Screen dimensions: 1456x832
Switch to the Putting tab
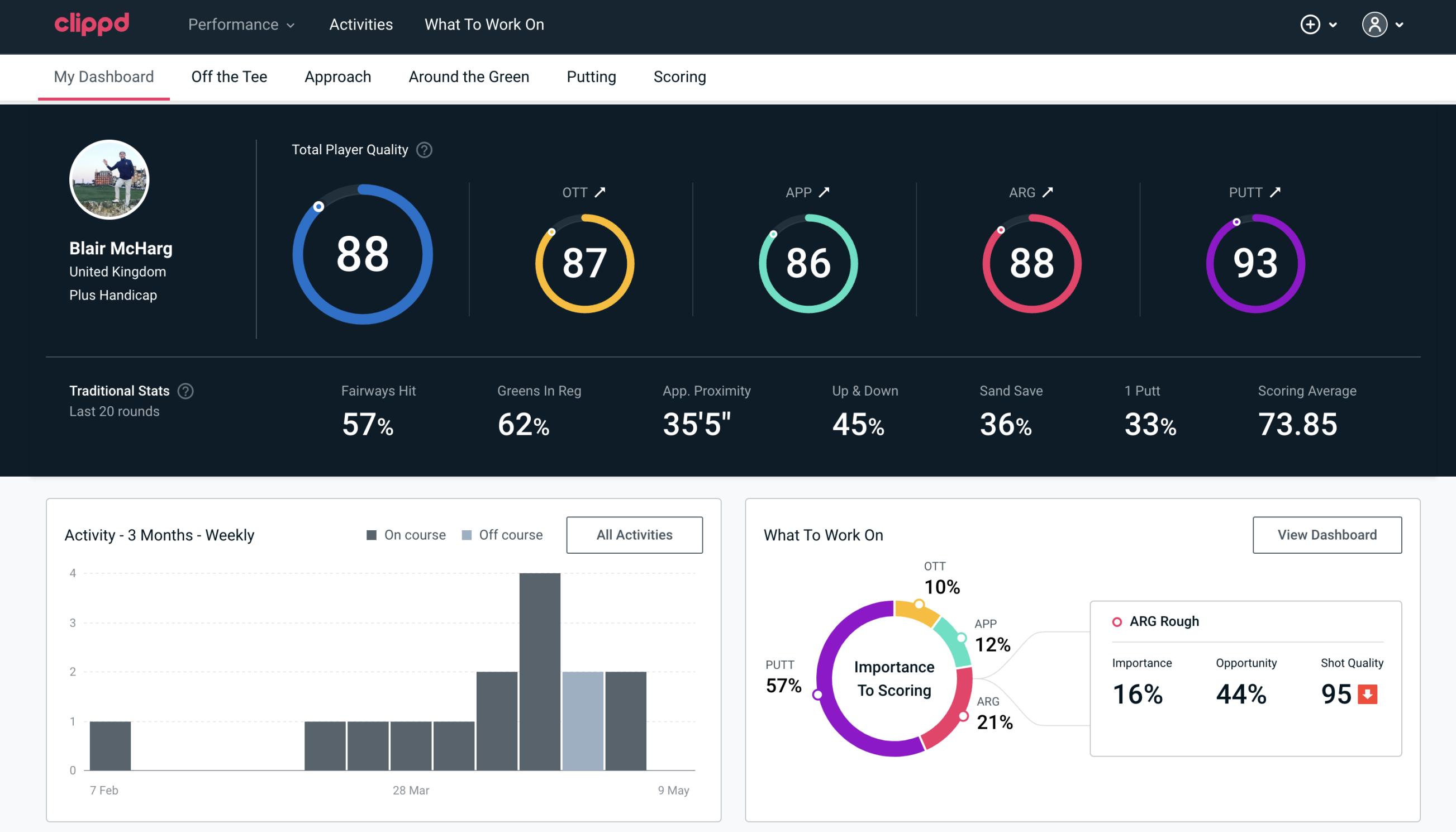pos(591,76)
